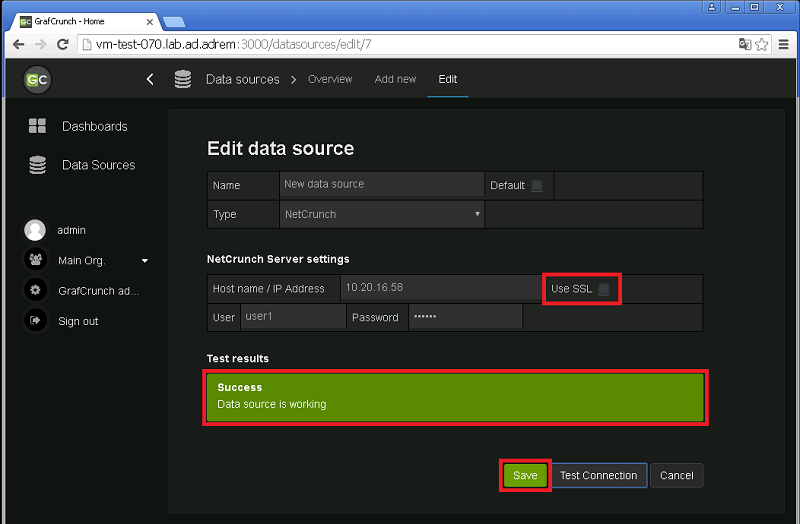Click the Password field
Viewport: 800px width, 524px height.
point(465,316)
